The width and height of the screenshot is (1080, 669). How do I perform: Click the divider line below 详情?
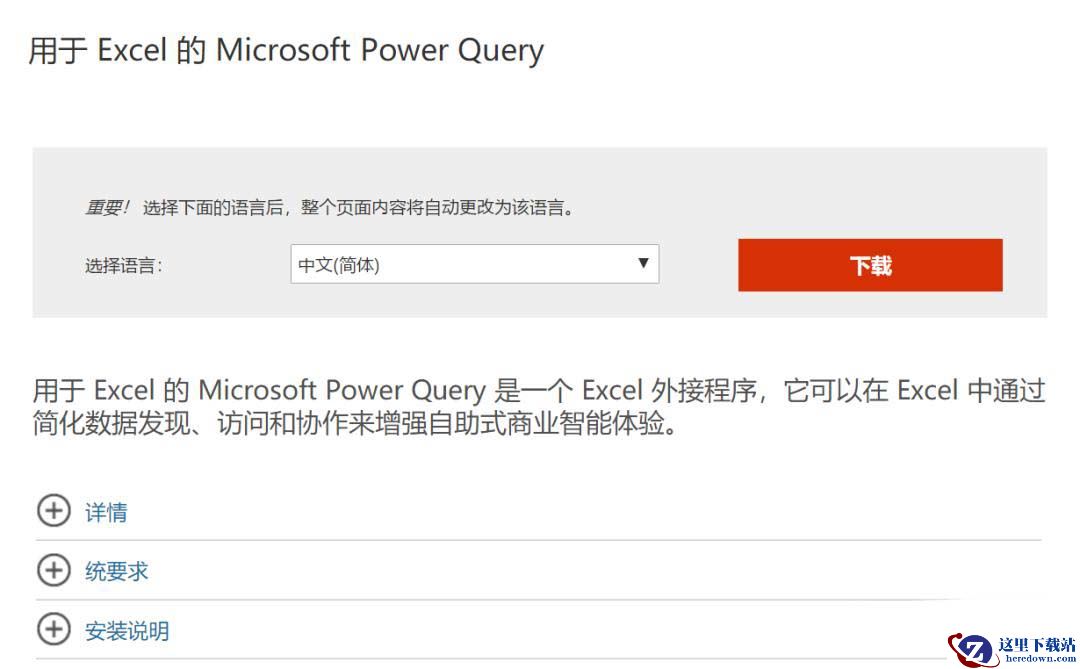[x=539, y=540]
